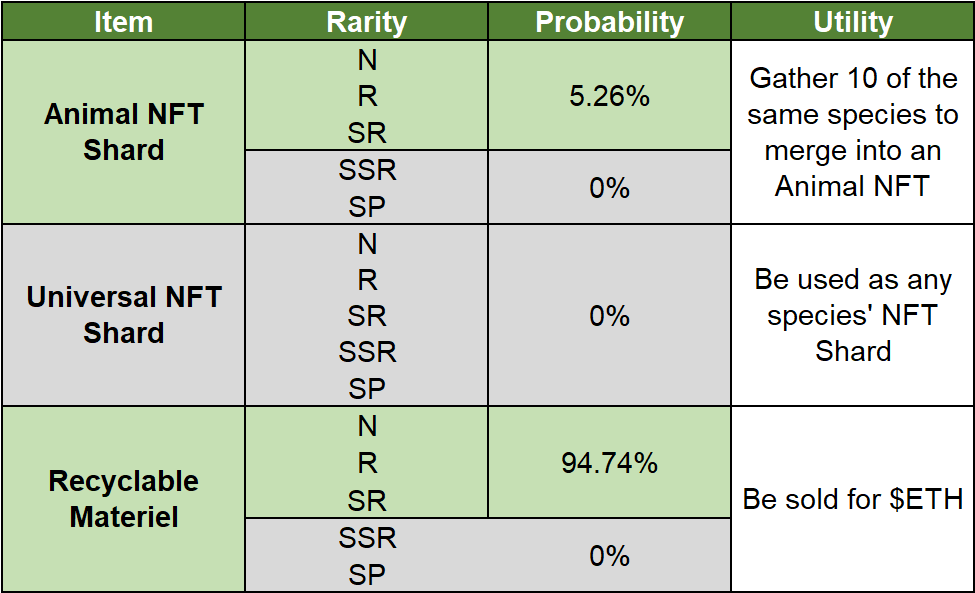Viewport: 975px width, 593px height.
Task: Click SSR rarity under Animal NFT Shard
Action: tap(367, 170)
